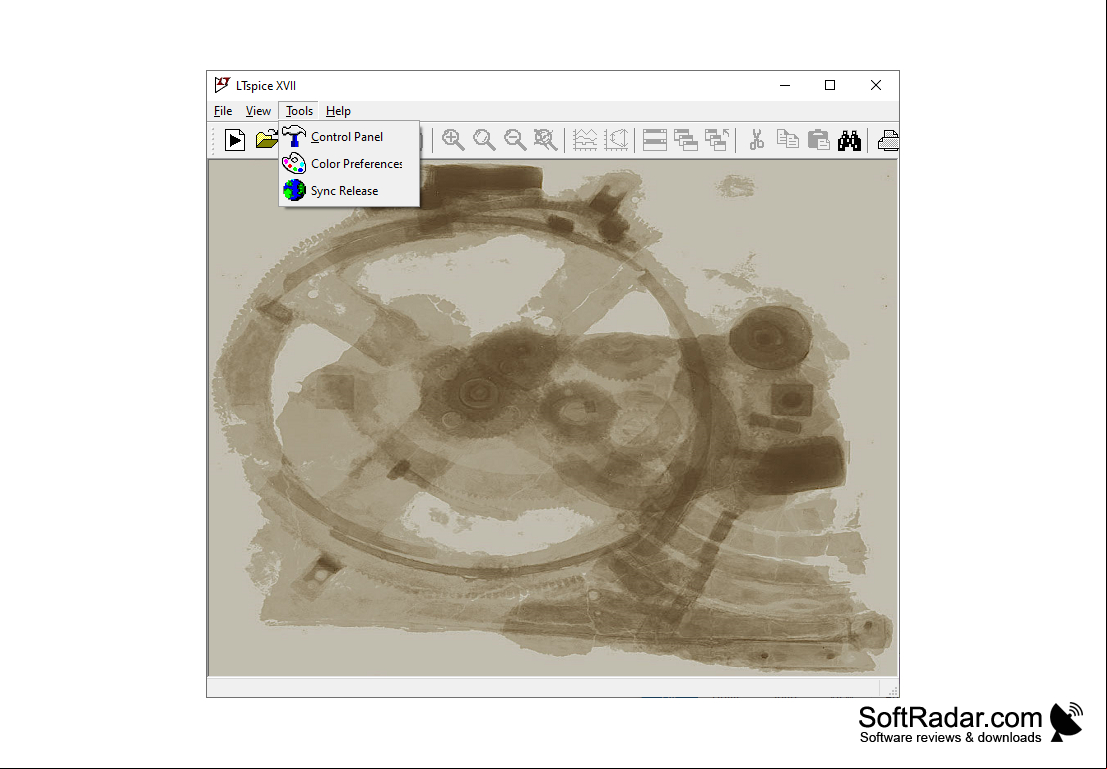The width and height of the screenshot is (1107, 769).
Task: Open the Help menu
Action: click(338, 111)
